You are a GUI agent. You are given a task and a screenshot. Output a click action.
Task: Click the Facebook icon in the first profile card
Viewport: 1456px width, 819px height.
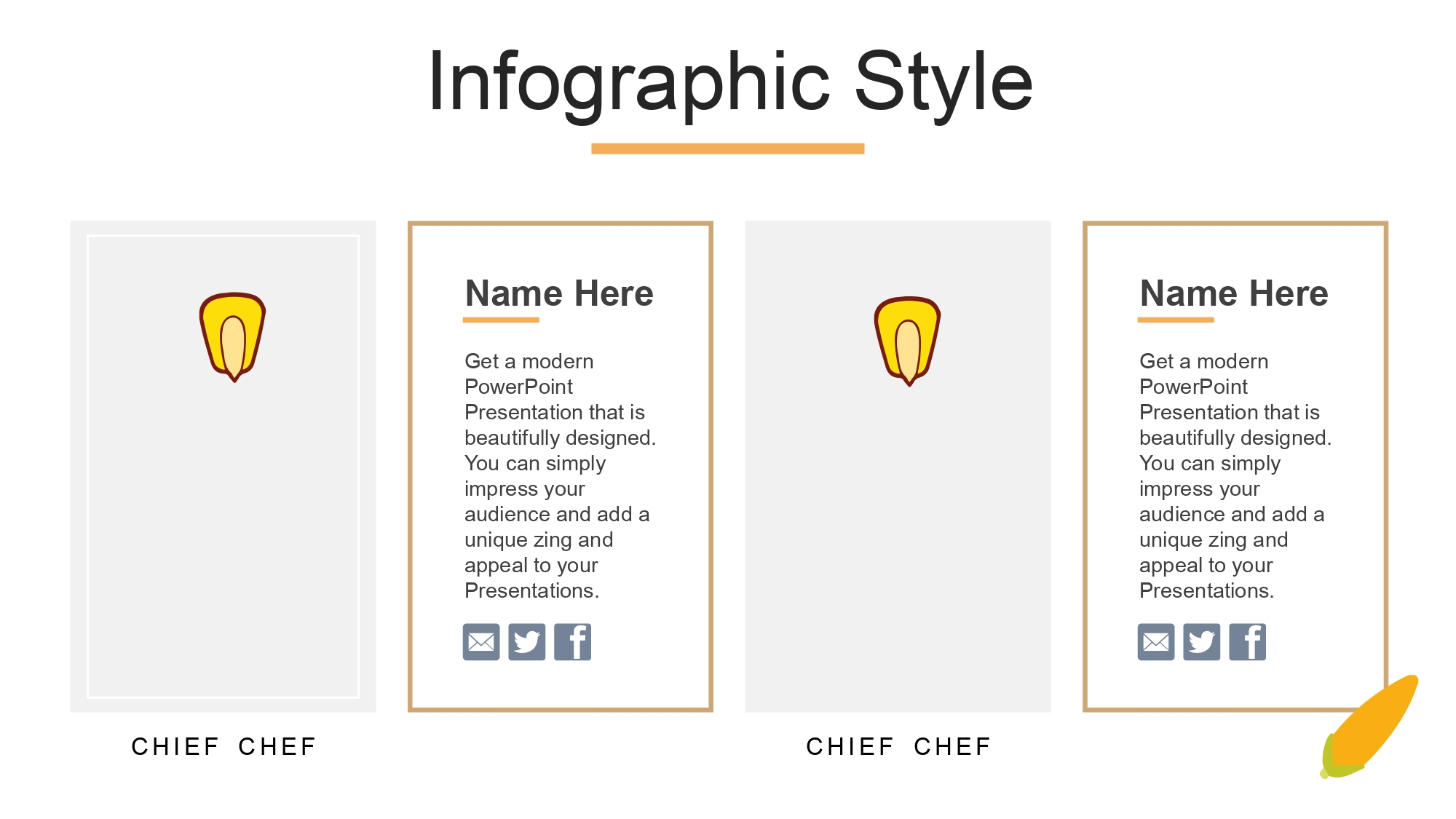pyautogui.click(x=573, y=642)
